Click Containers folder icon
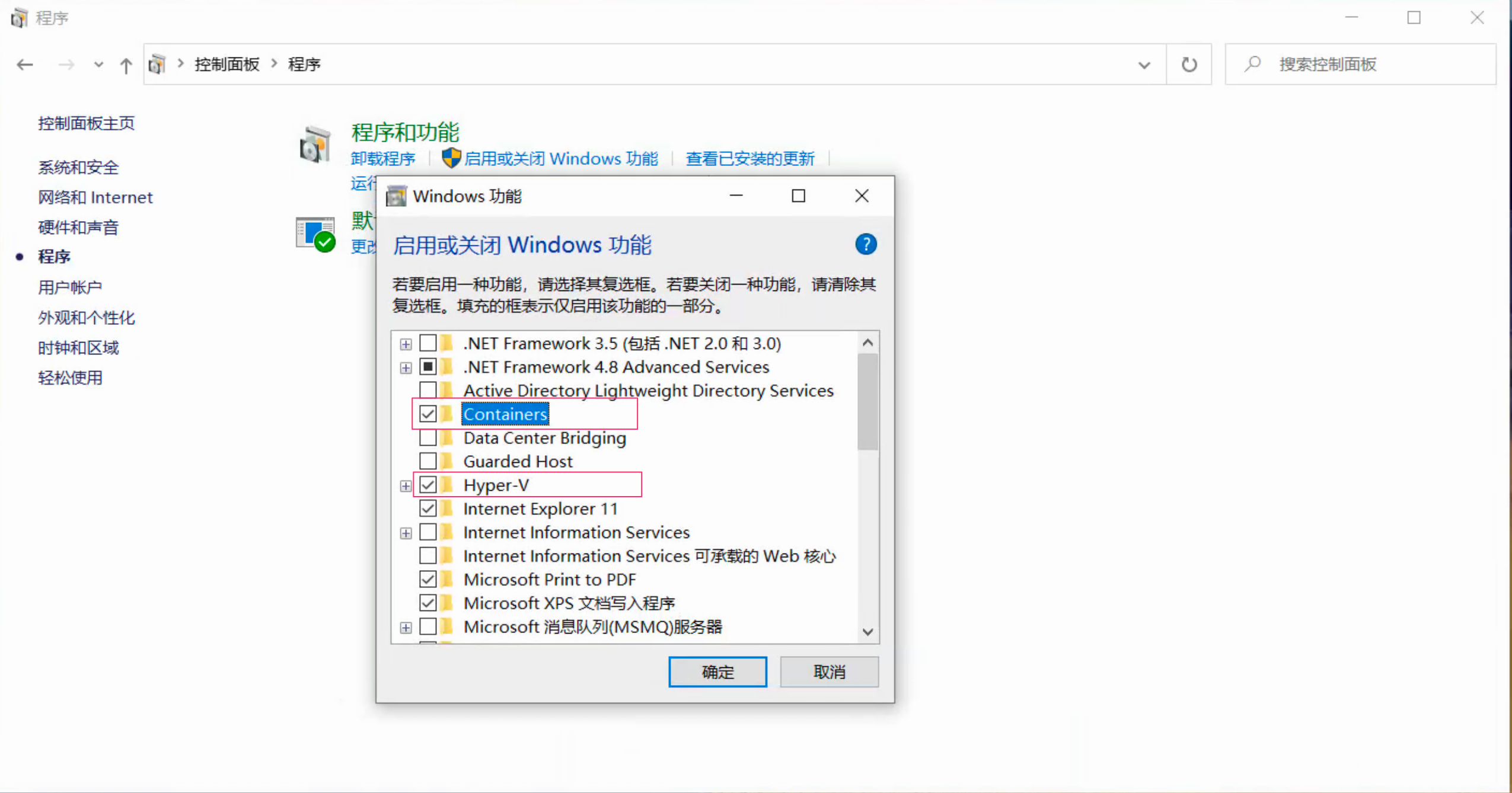This screenshot has height=793, width=1512. [x=448, y=414]
